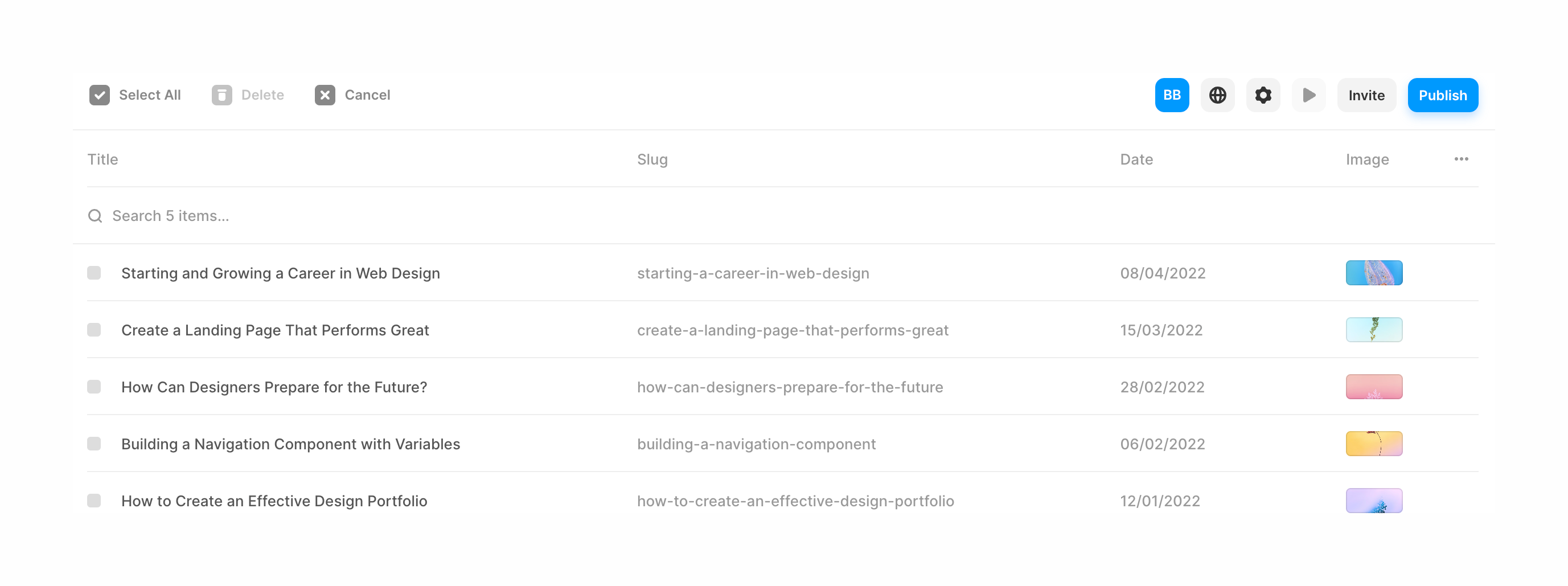The height and width of the screenshot is (586, 1568).
Task: Open the three-dot column options menu
Action: click(1461, 159)
